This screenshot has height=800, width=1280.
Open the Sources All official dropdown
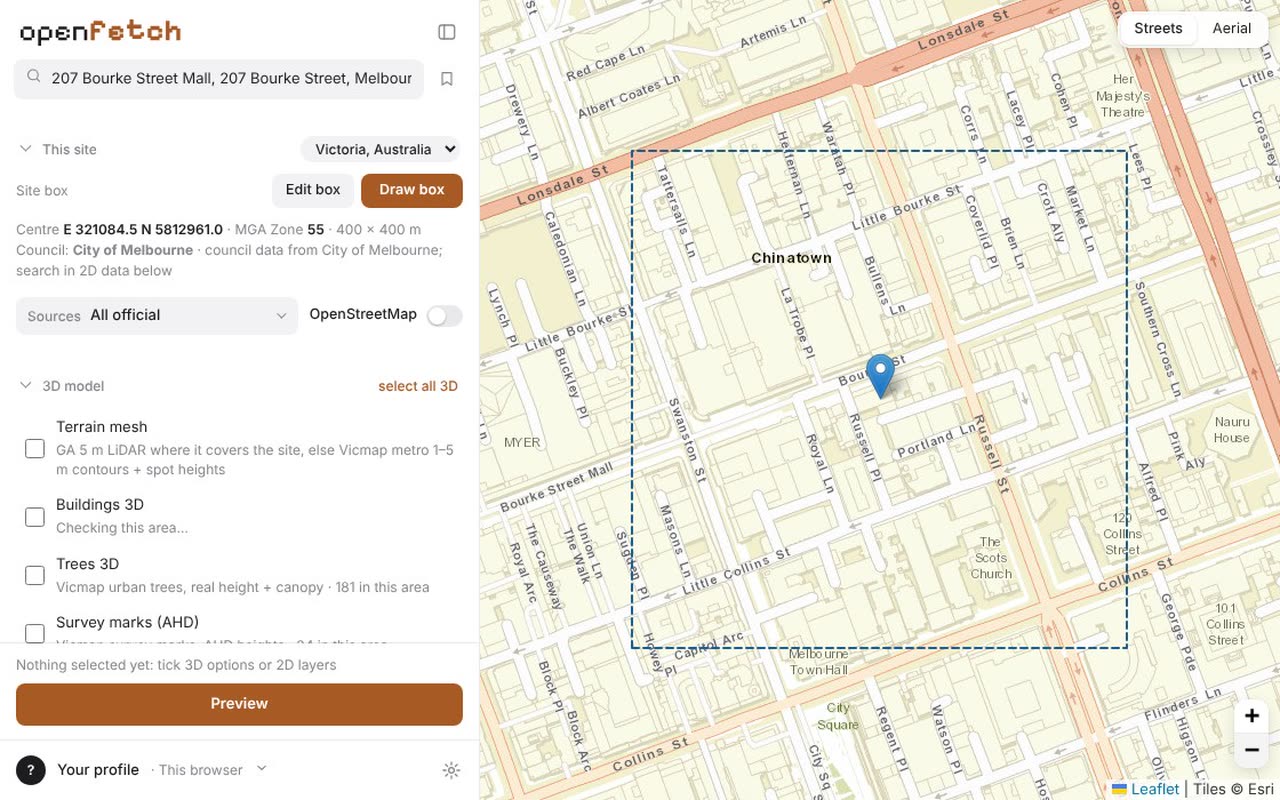[157, 315]
